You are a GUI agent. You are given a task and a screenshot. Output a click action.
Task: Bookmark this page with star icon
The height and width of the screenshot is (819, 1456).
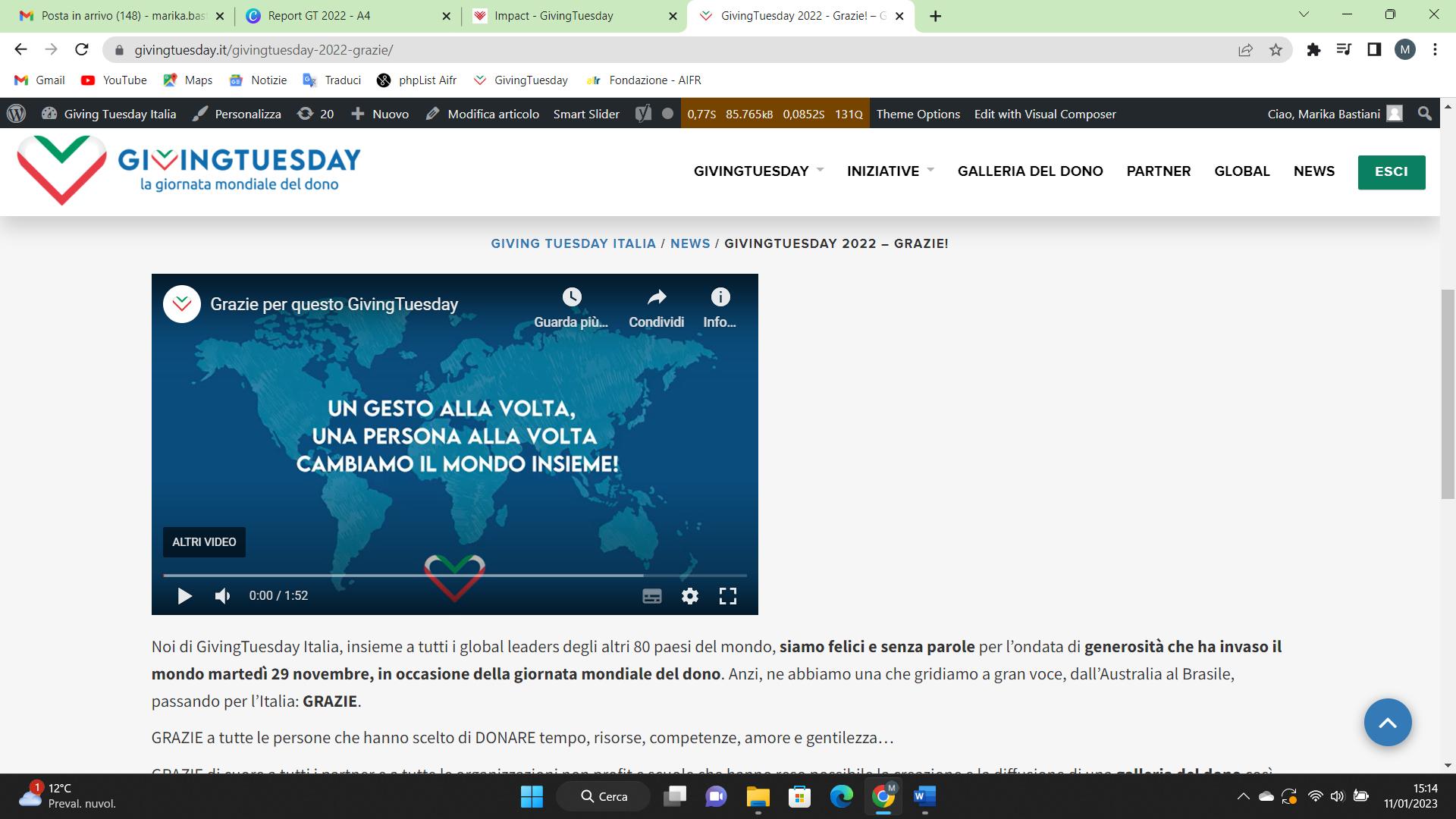pos(1276,50)
